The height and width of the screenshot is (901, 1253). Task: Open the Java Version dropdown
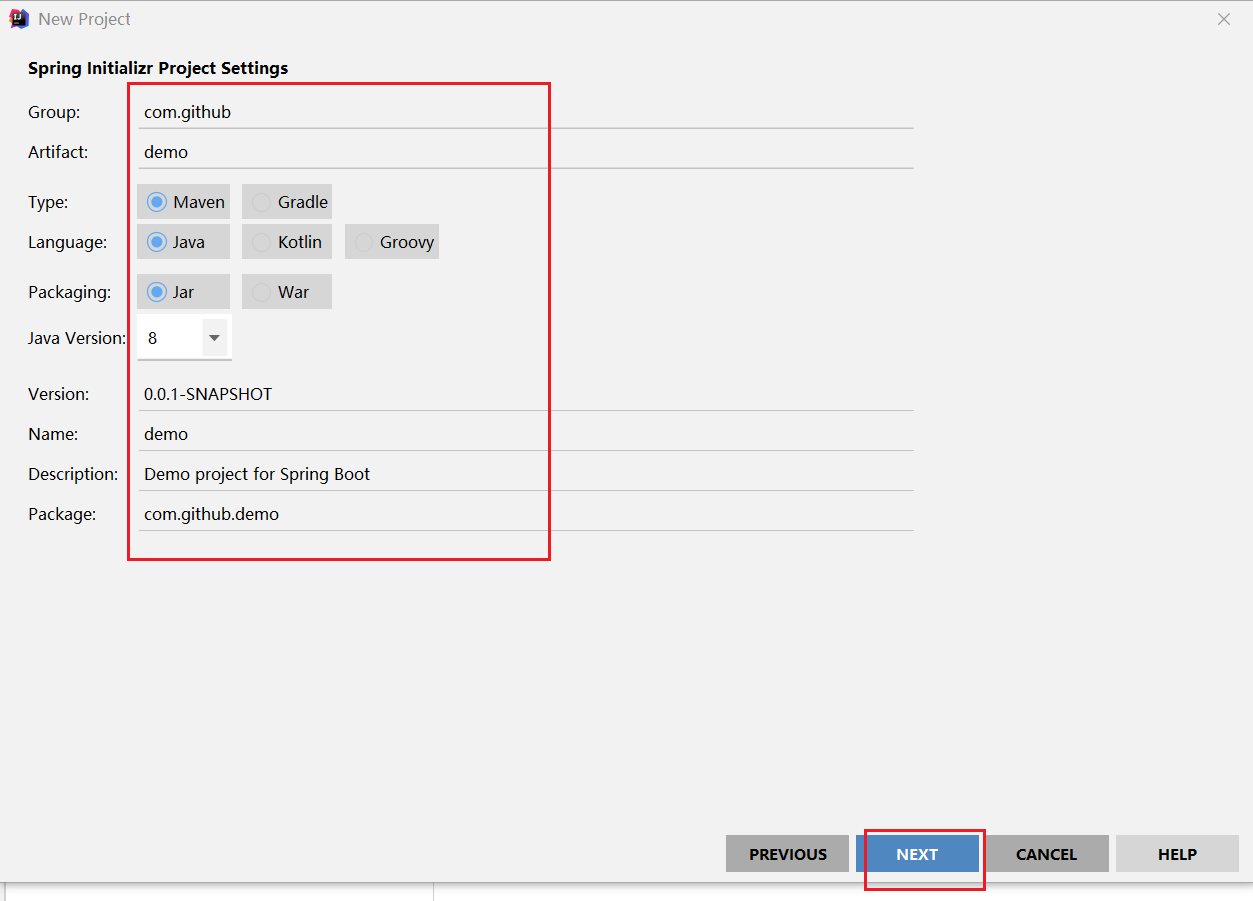(214, 338)
